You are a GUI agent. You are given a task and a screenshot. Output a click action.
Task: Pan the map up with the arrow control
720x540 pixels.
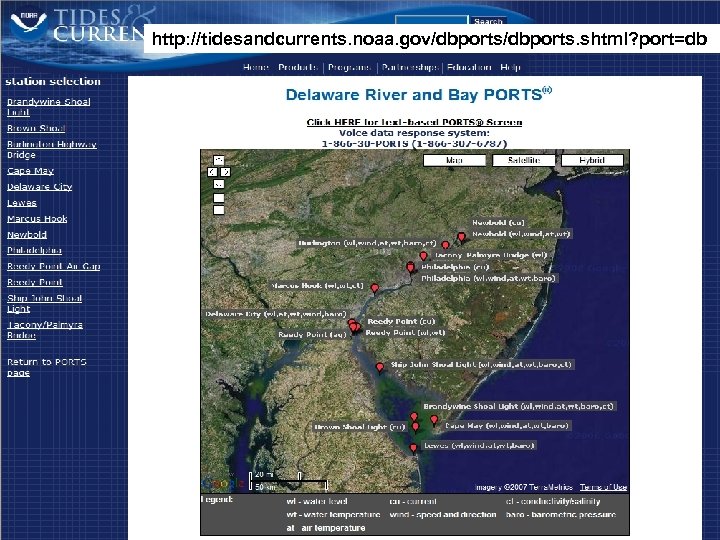coord(219,160)
